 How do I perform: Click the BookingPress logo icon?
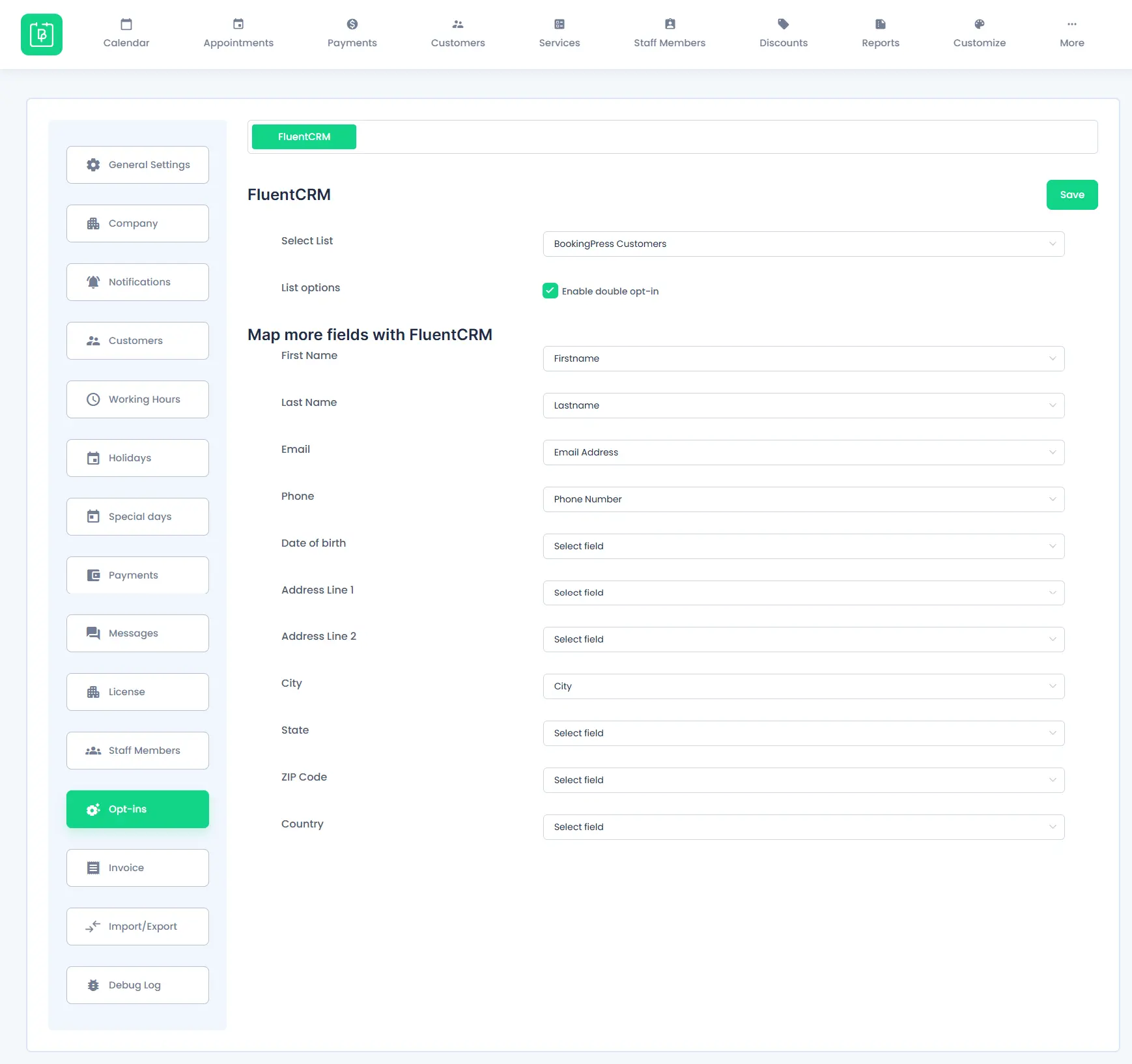click(42, 35)
